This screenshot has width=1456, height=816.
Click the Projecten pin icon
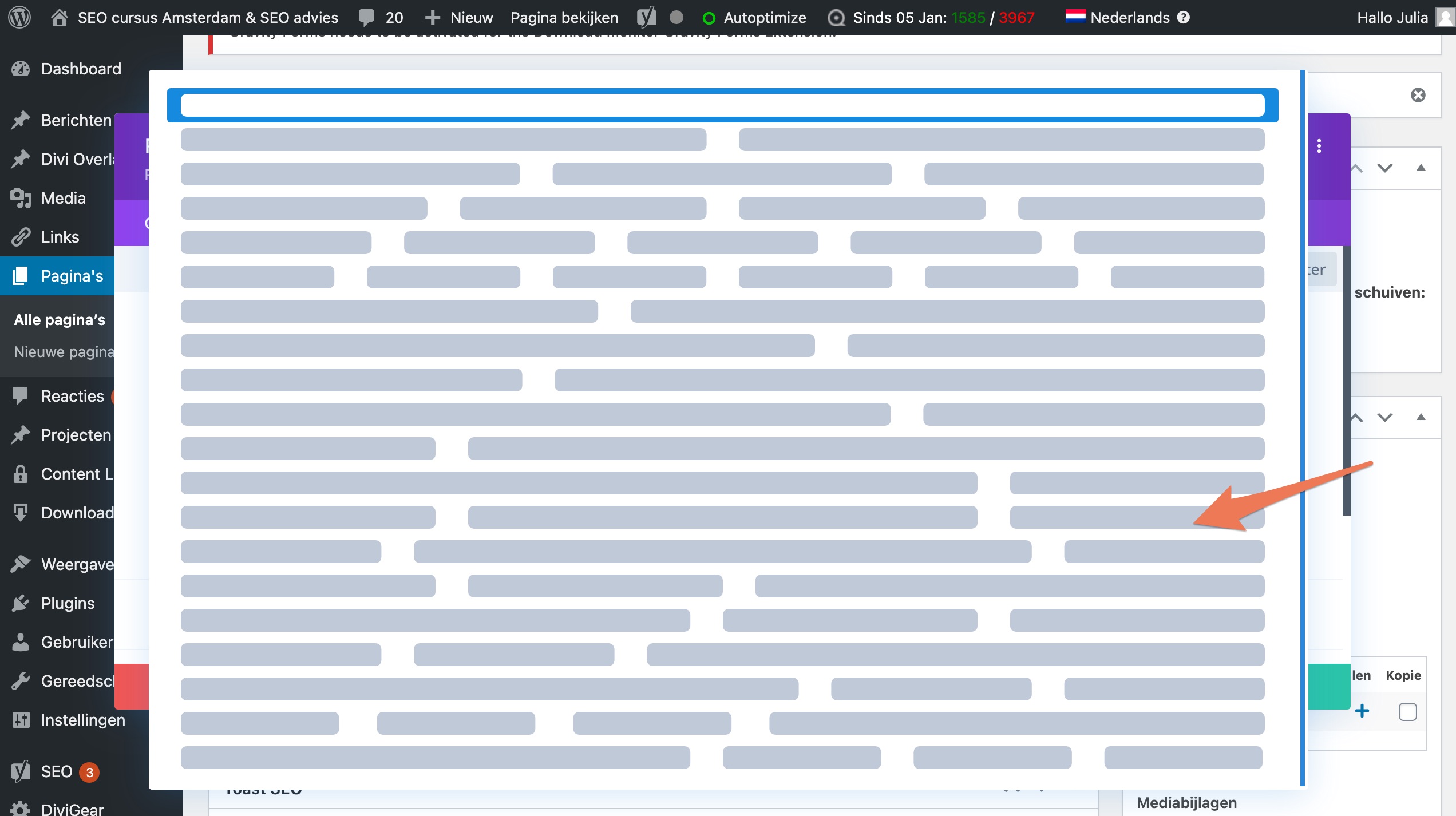(21, 435)
